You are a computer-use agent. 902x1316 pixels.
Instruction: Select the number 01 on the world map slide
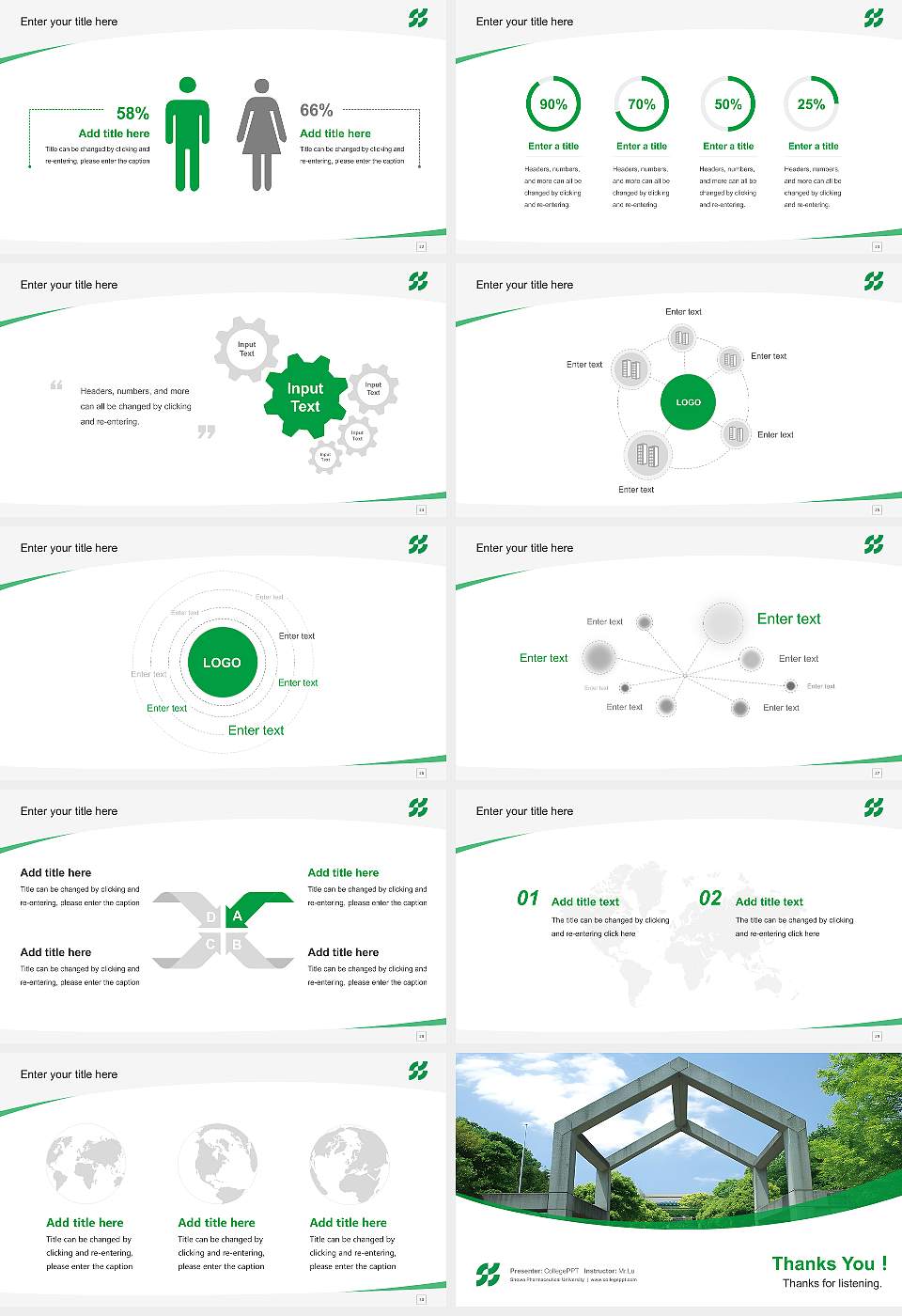click(528, 899)
